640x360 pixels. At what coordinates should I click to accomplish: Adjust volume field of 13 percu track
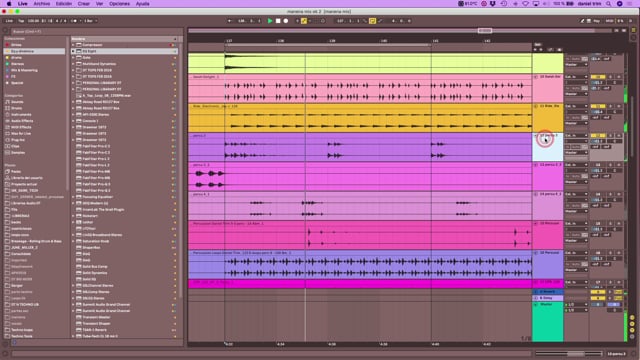coord(598,170)
